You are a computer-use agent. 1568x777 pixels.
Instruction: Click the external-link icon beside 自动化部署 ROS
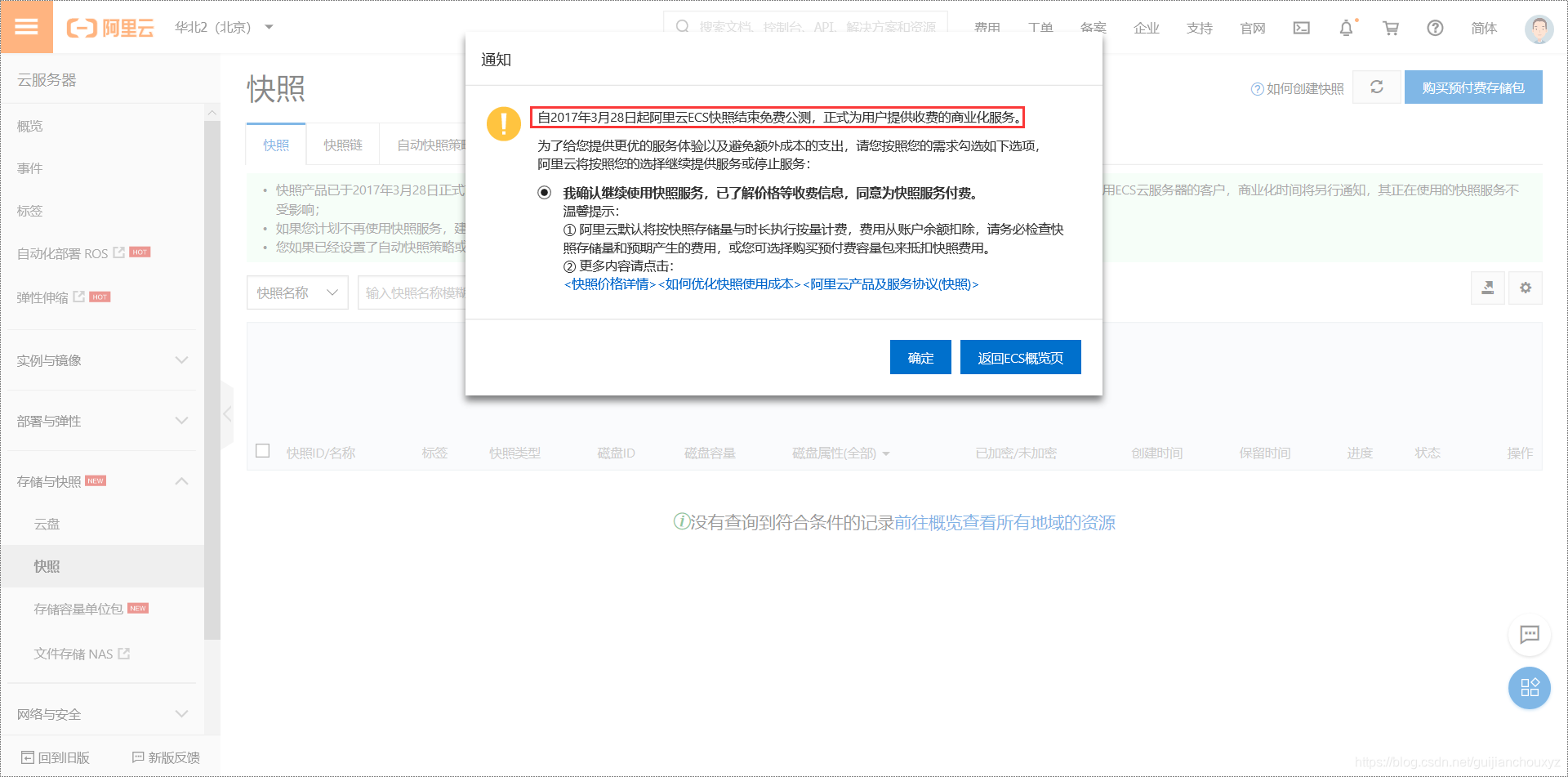(x=119, y=252)
